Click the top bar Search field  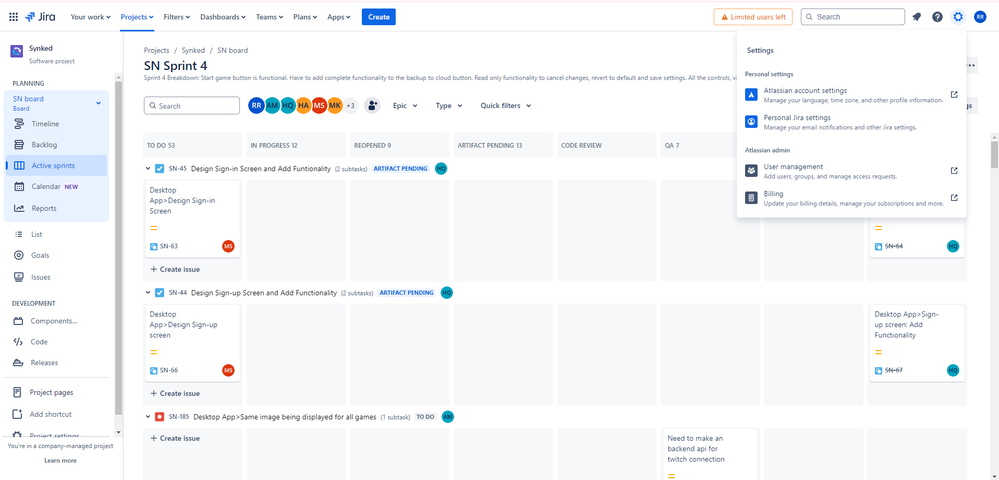852,17
